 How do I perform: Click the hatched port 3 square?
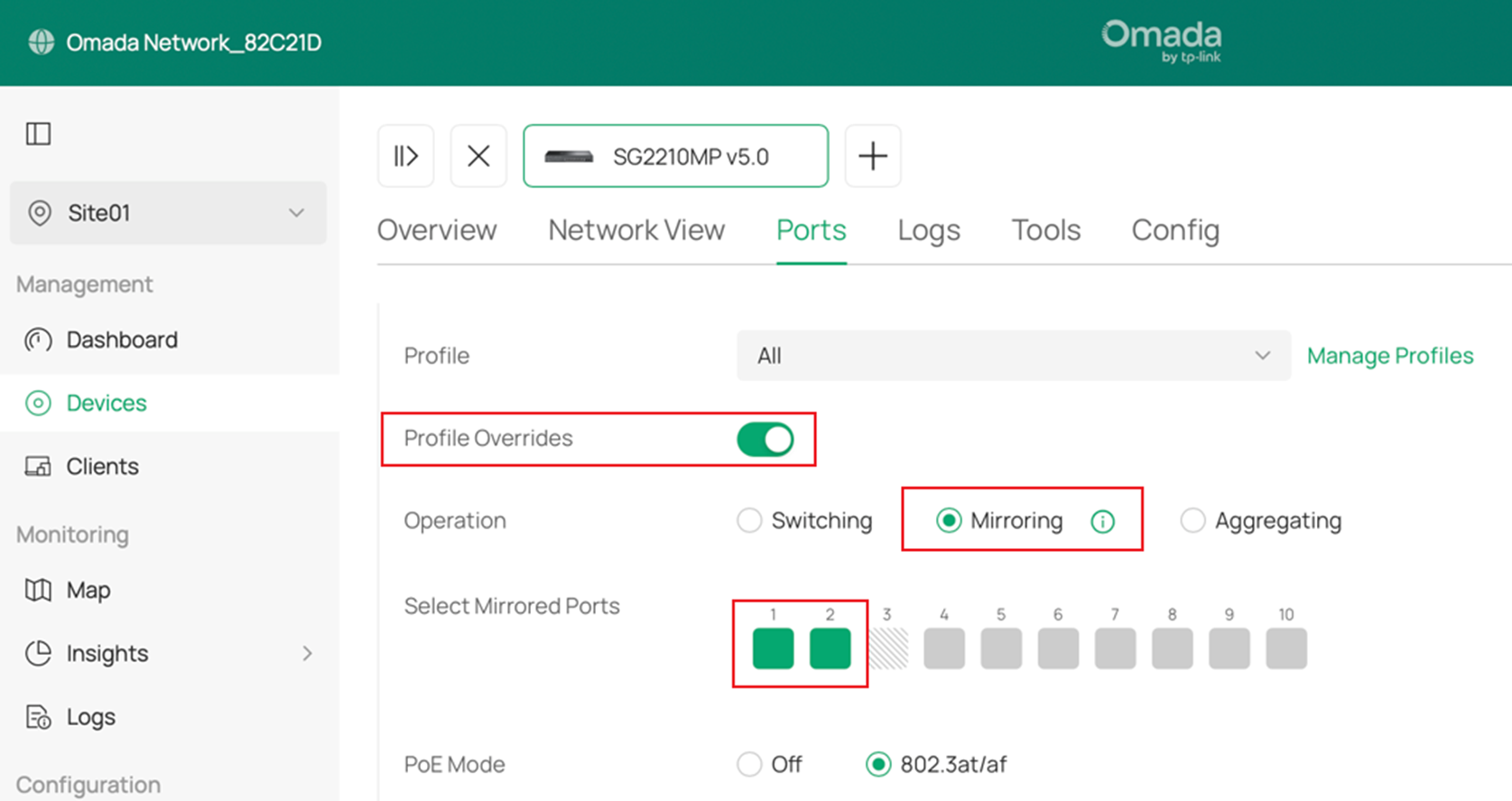pos(888,648)
